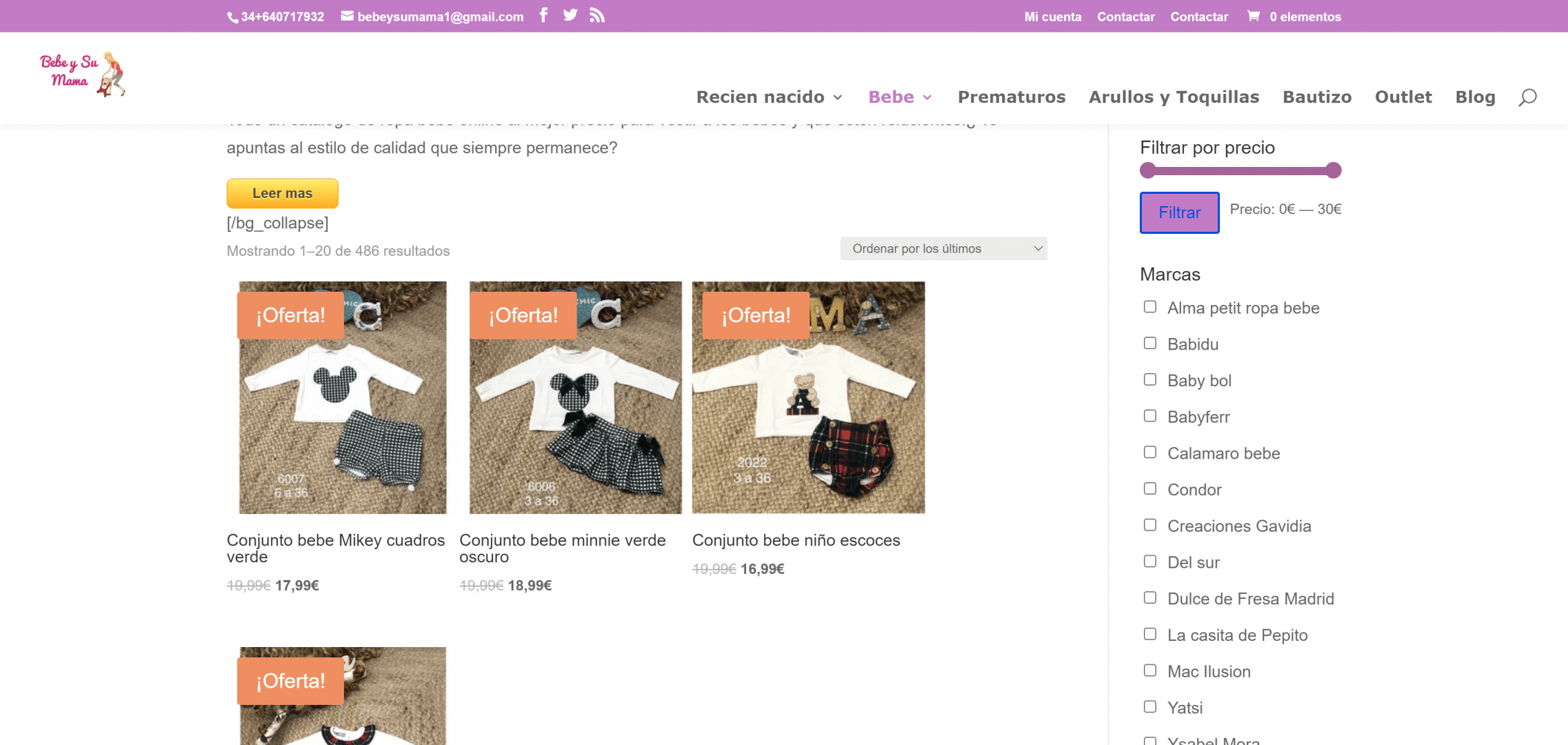This screenshot has width=1568, height=745.
Task: Expand Bebe menu chevron
Action: tap(927, 98)
